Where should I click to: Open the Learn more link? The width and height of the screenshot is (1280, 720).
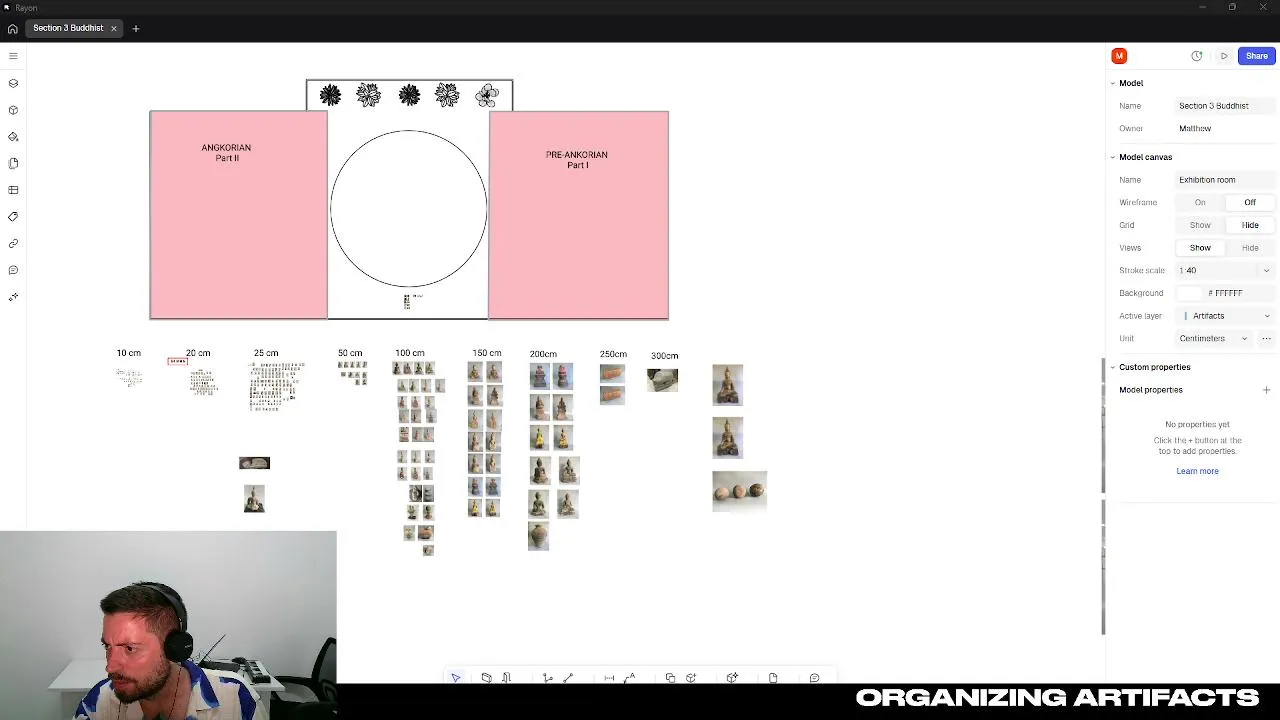[1197, 471]
